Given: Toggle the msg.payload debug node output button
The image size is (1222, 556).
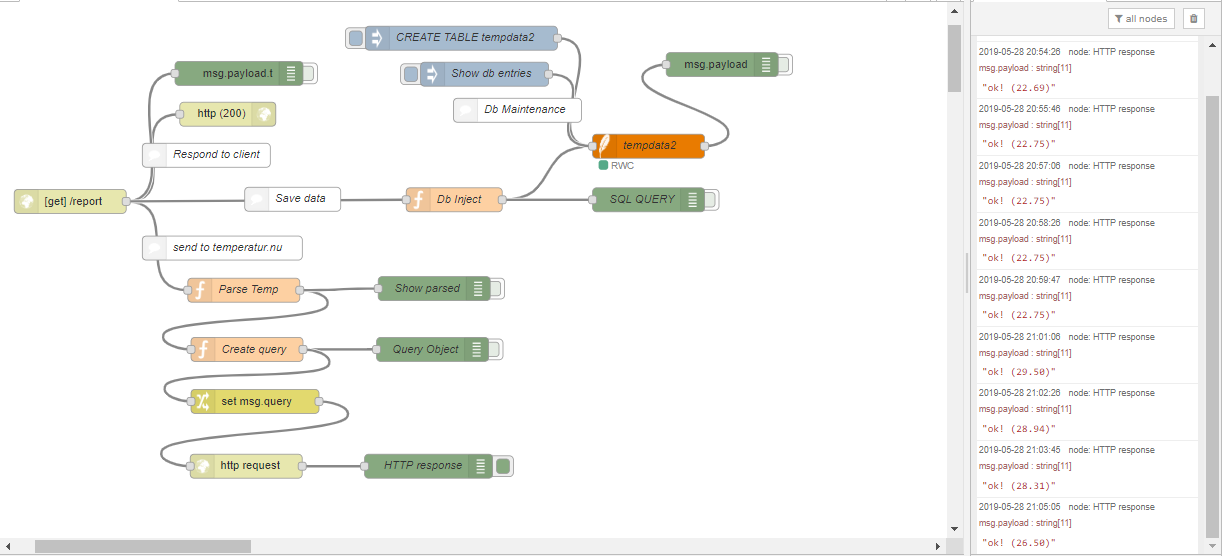Looking at the screenshot, I should 783,64.
